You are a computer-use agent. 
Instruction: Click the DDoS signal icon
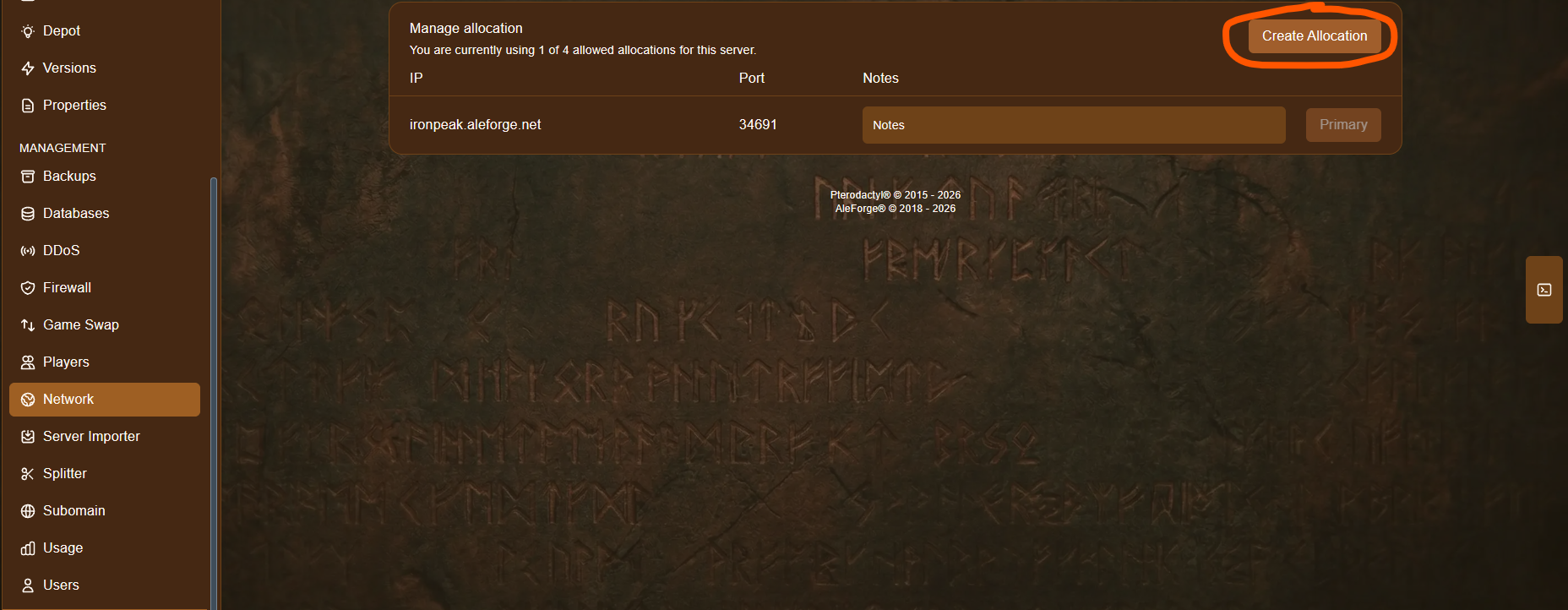(x=28, y=251)
